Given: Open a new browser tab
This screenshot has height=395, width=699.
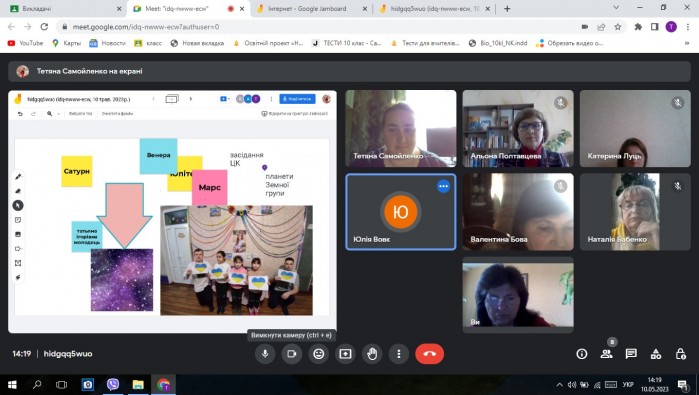Looking at the screenshot, I should (507, 8).
